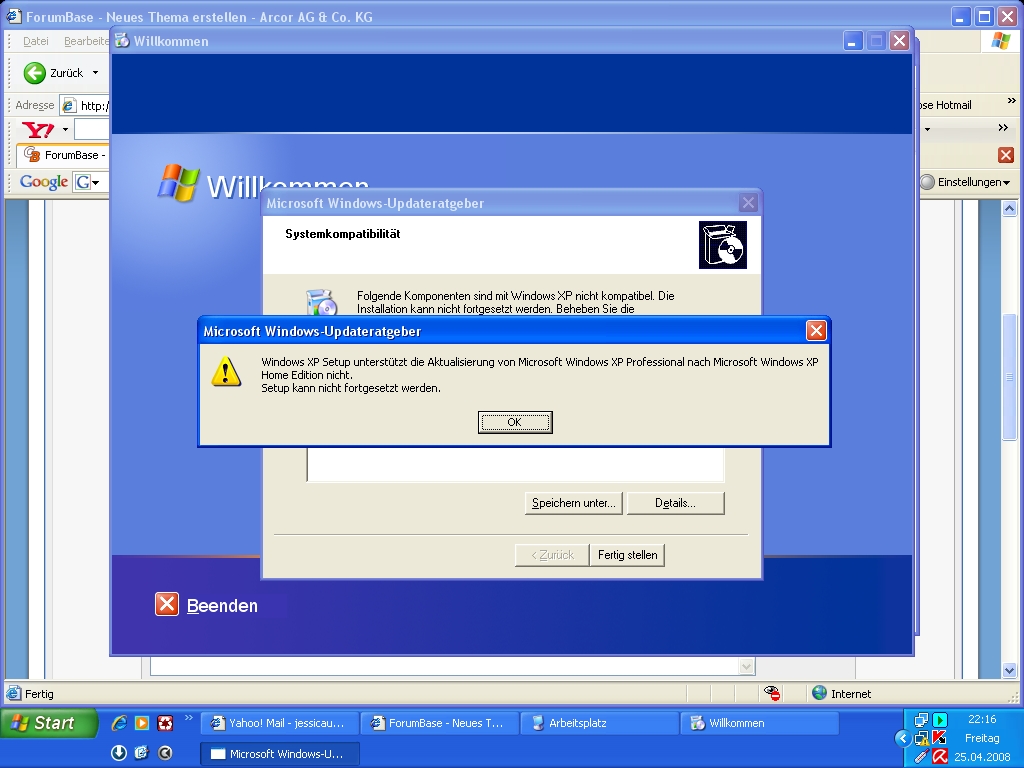Click the browser vertical scrollbar thumb
Viewport: 1024px width, 768px height.
click(x=1010, y=377)
